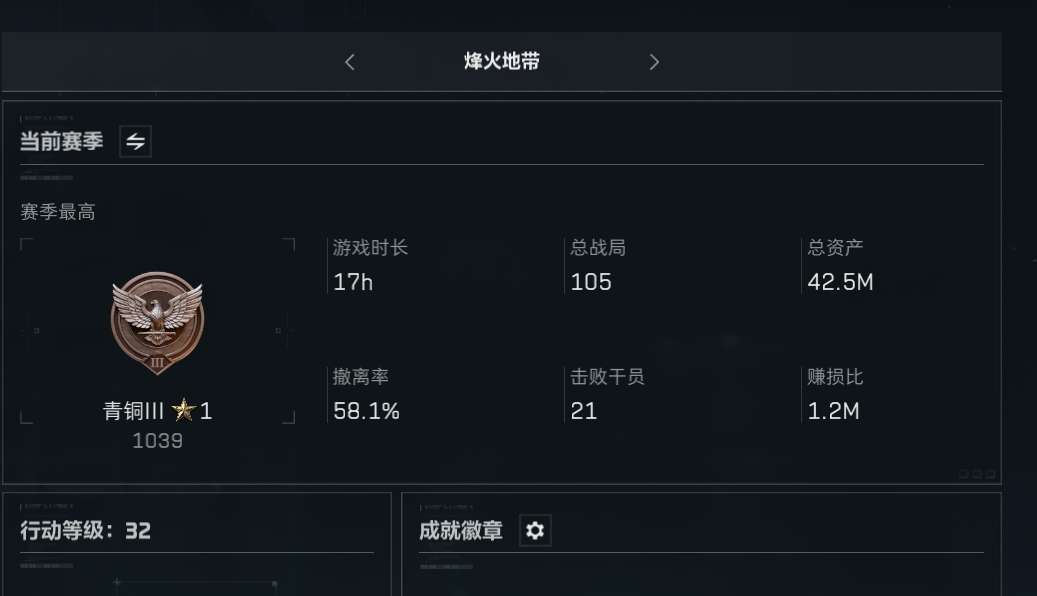This screenshot has width=1037, height=596.
Task: Select the 烽火地带 mode title
Action: tap(502, 62)
